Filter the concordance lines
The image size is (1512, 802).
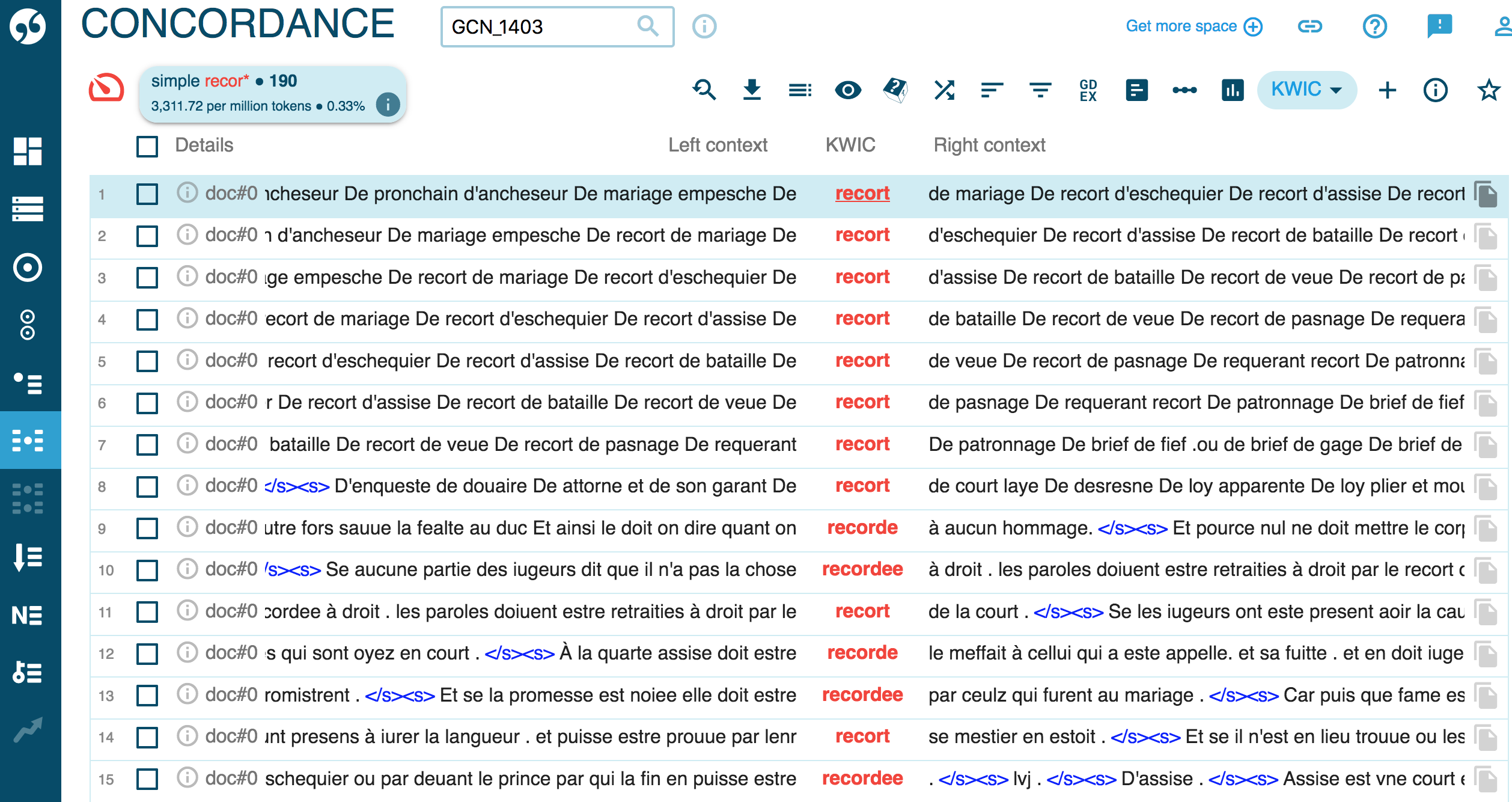tap(1040, 90)
